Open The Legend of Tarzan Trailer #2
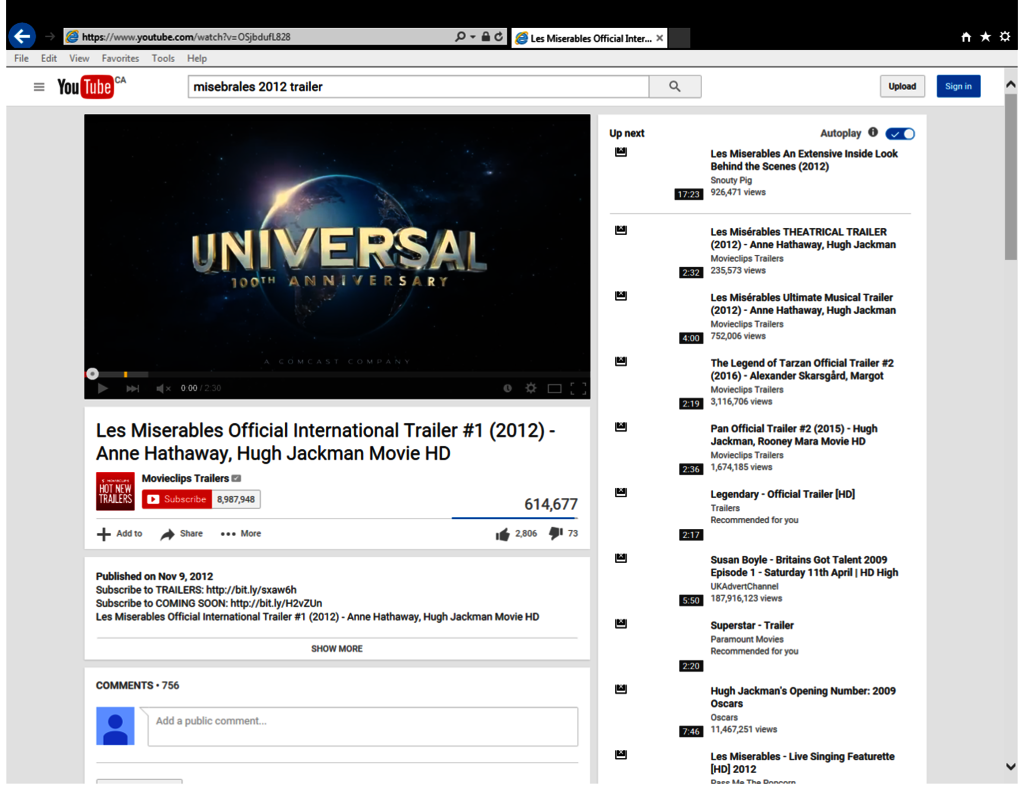Viewport: 1024px width, 790px height. pos(802,370)
